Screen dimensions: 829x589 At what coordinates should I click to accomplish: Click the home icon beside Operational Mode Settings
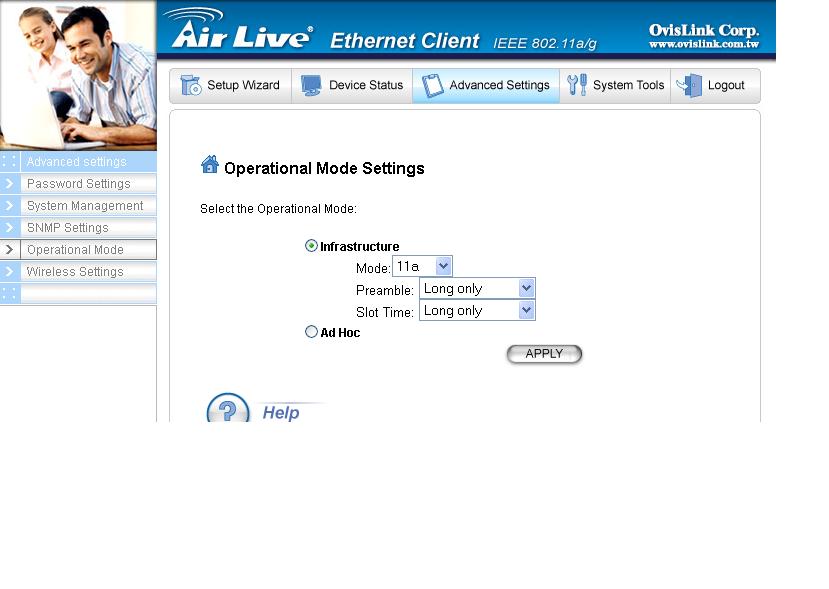pos(210,165)
